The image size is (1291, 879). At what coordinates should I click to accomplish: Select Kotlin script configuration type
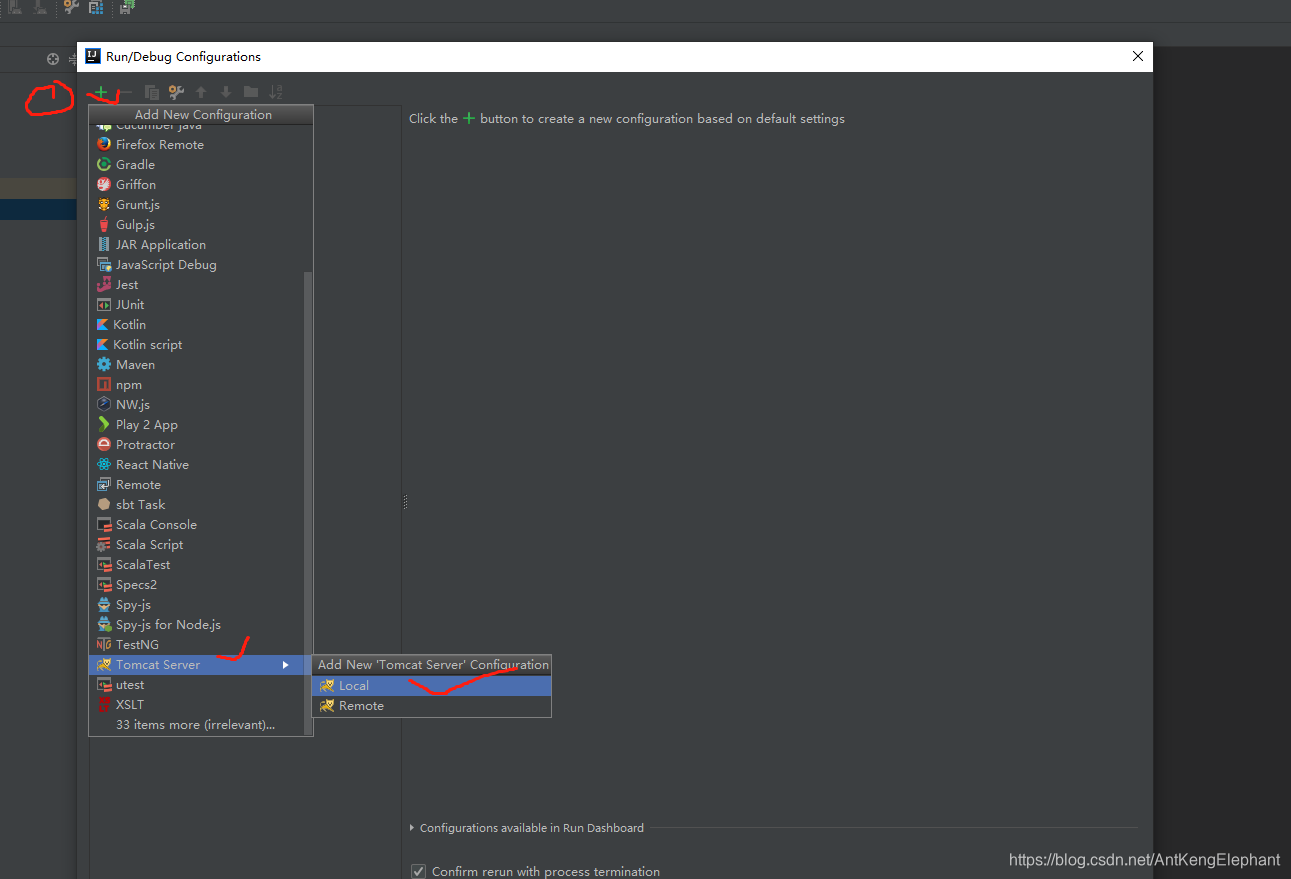point(196,344)
